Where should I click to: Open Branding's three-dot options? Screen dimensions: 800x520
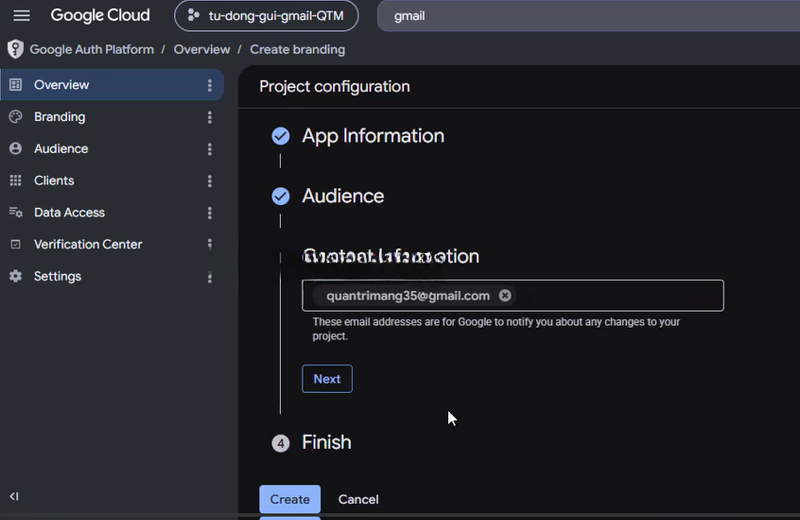210,117
